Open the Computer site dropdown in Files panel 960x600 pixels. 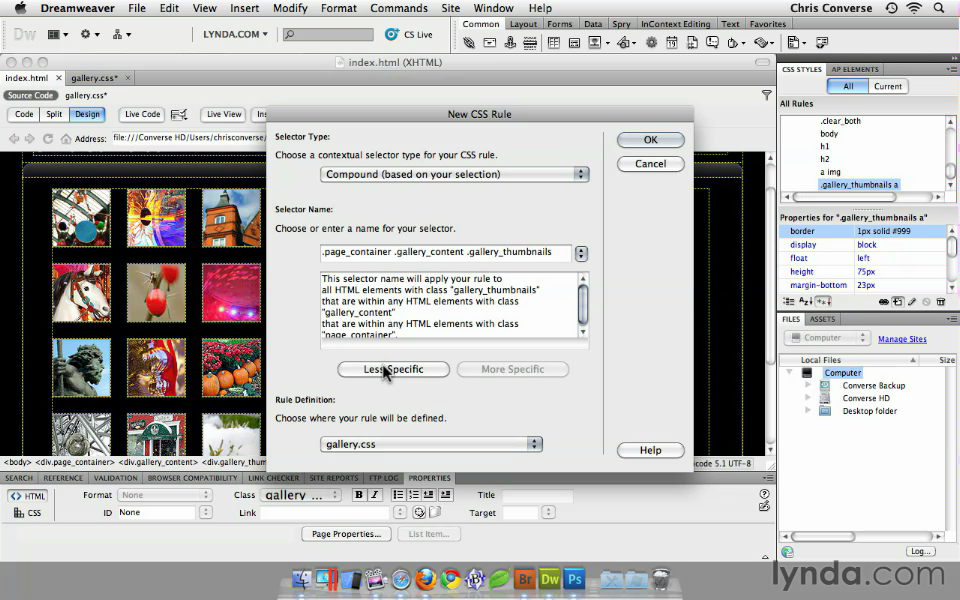click(827, 338)
